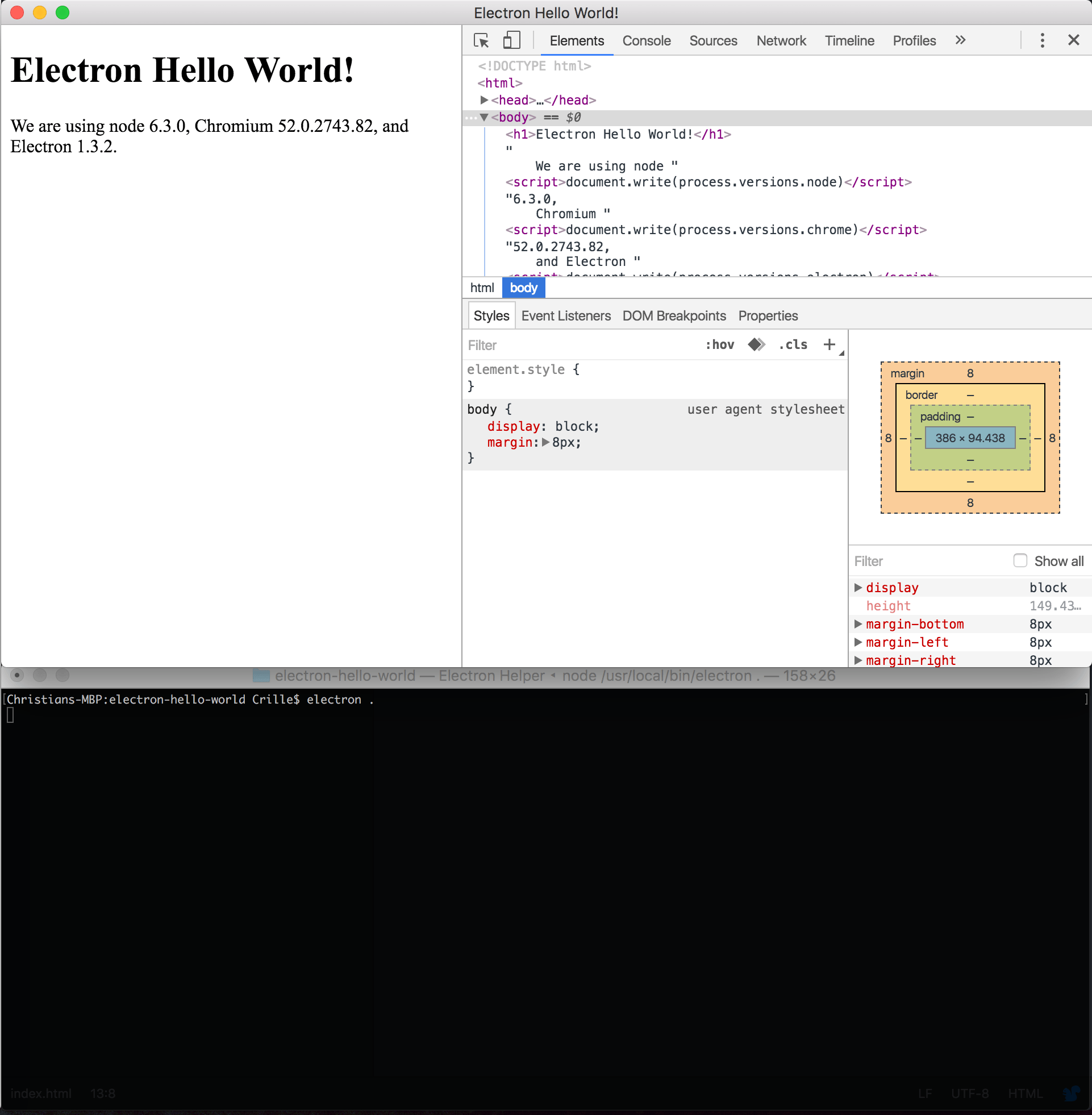Minimize the Electron window with yellow button

pyautogui.click(x=40, y=12)
